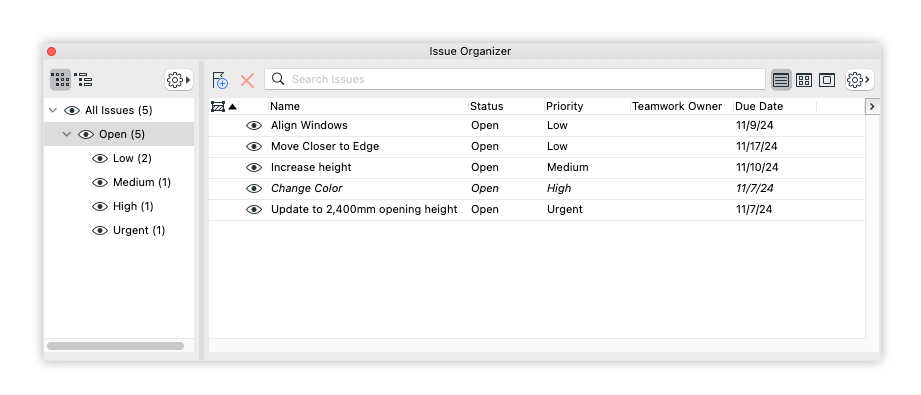Switch to the list view layout icon
Viewport: 921px width, 395px height.
point(781,80)
